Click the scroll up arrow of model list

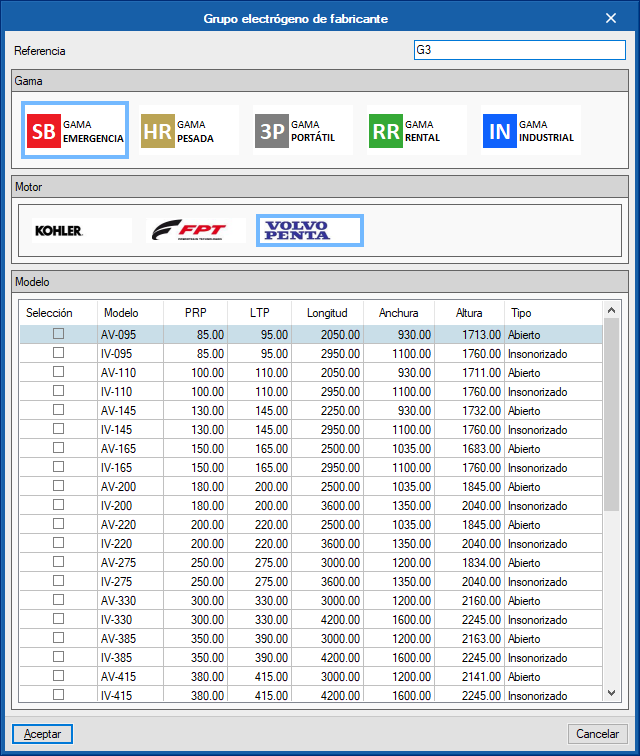tap(612, 310)
